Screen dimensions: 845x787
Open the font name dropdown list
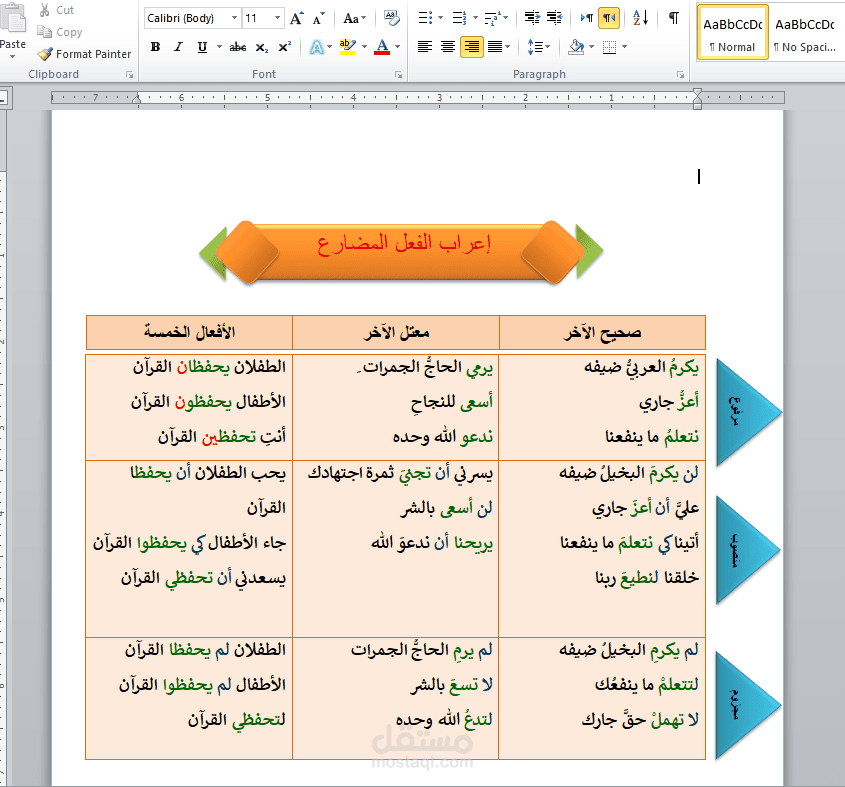coord(234,18)
